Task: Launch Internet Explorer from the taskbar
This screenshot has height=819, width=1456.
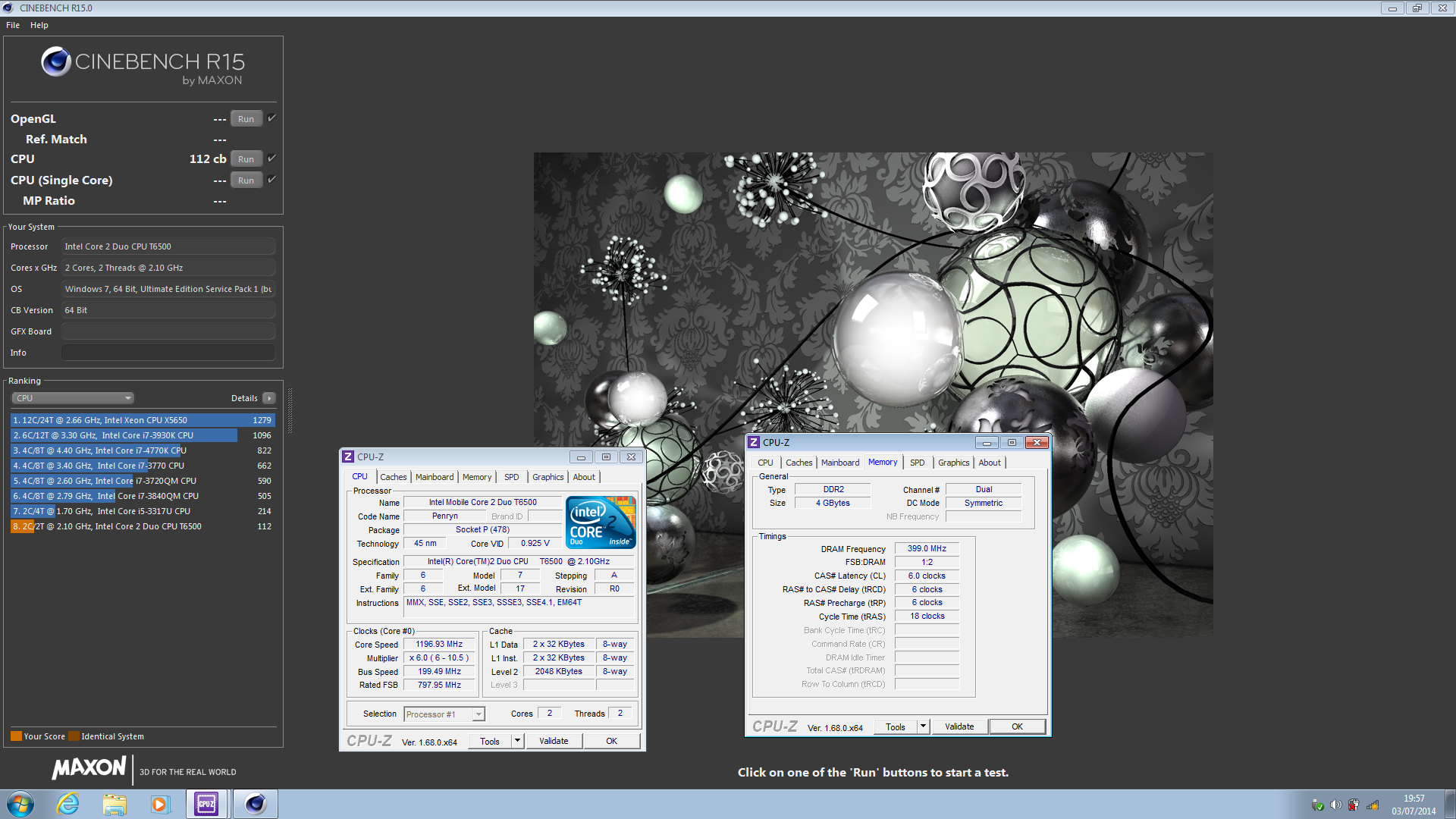Action: point(68,804)
